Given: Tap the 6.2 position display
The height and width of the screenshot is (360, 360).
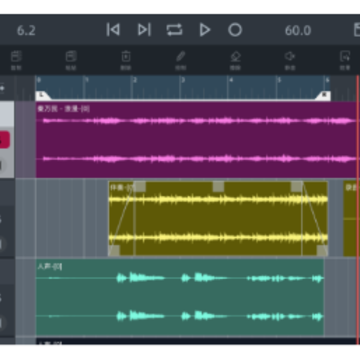Looking at the screenshot, I should pos(26,31).
